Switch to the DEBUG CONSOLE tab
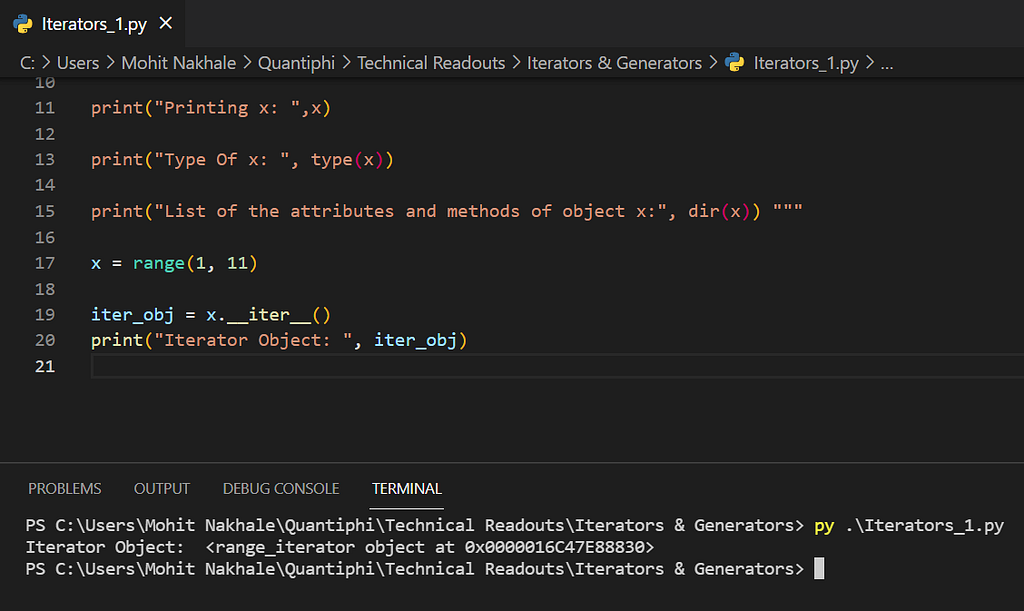The height and width of the screenshot is (611, 1024). click(281, 488)
